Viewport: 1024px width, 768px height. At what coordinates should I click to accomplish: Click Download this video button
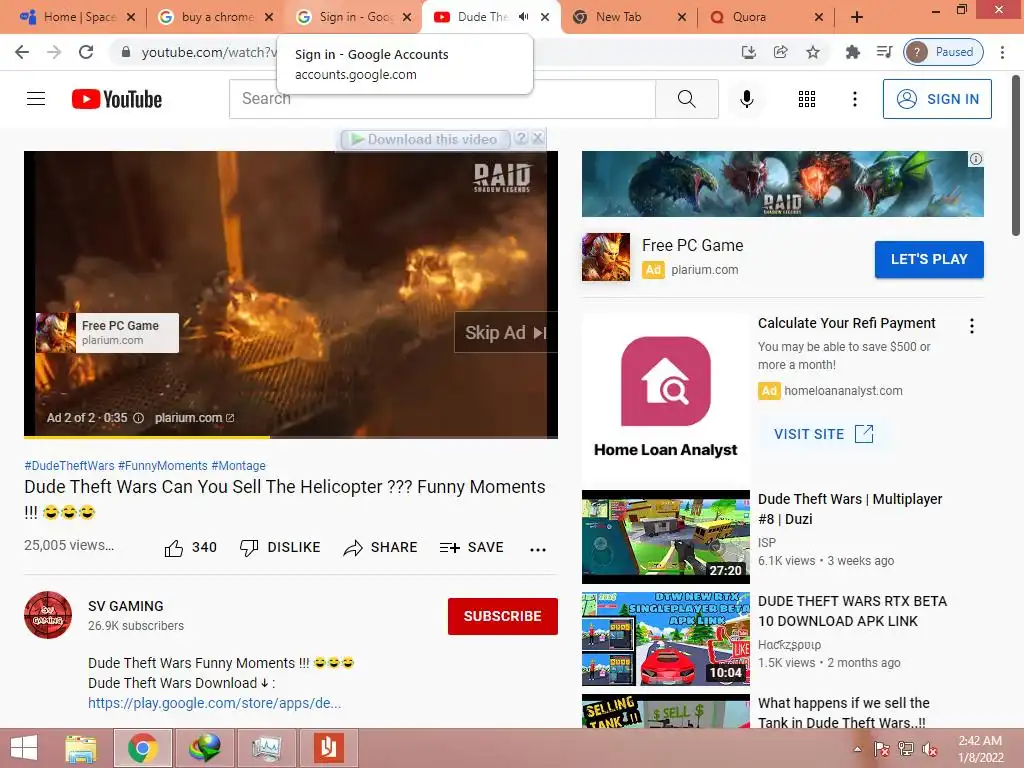[424, 139]
